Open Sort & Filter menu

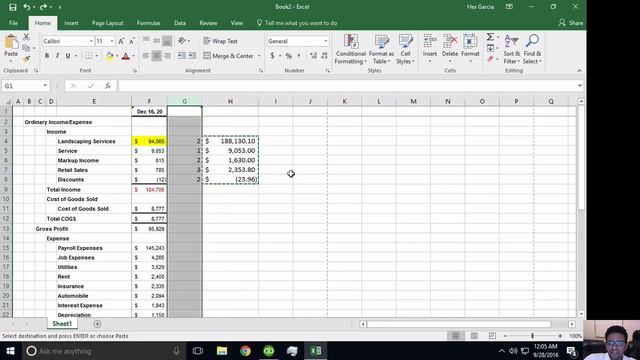click(511, 49)
